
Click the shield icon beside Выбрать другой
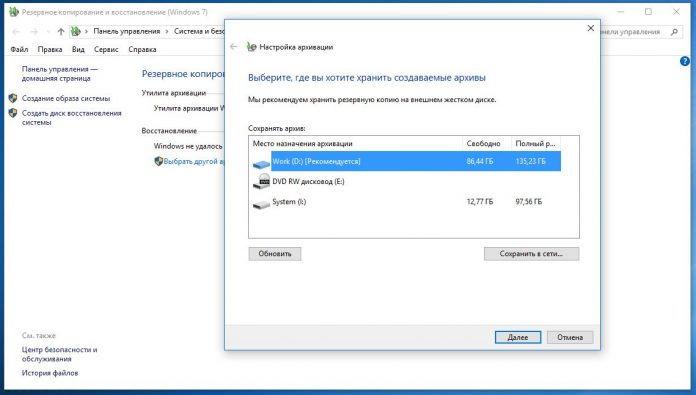158,161
